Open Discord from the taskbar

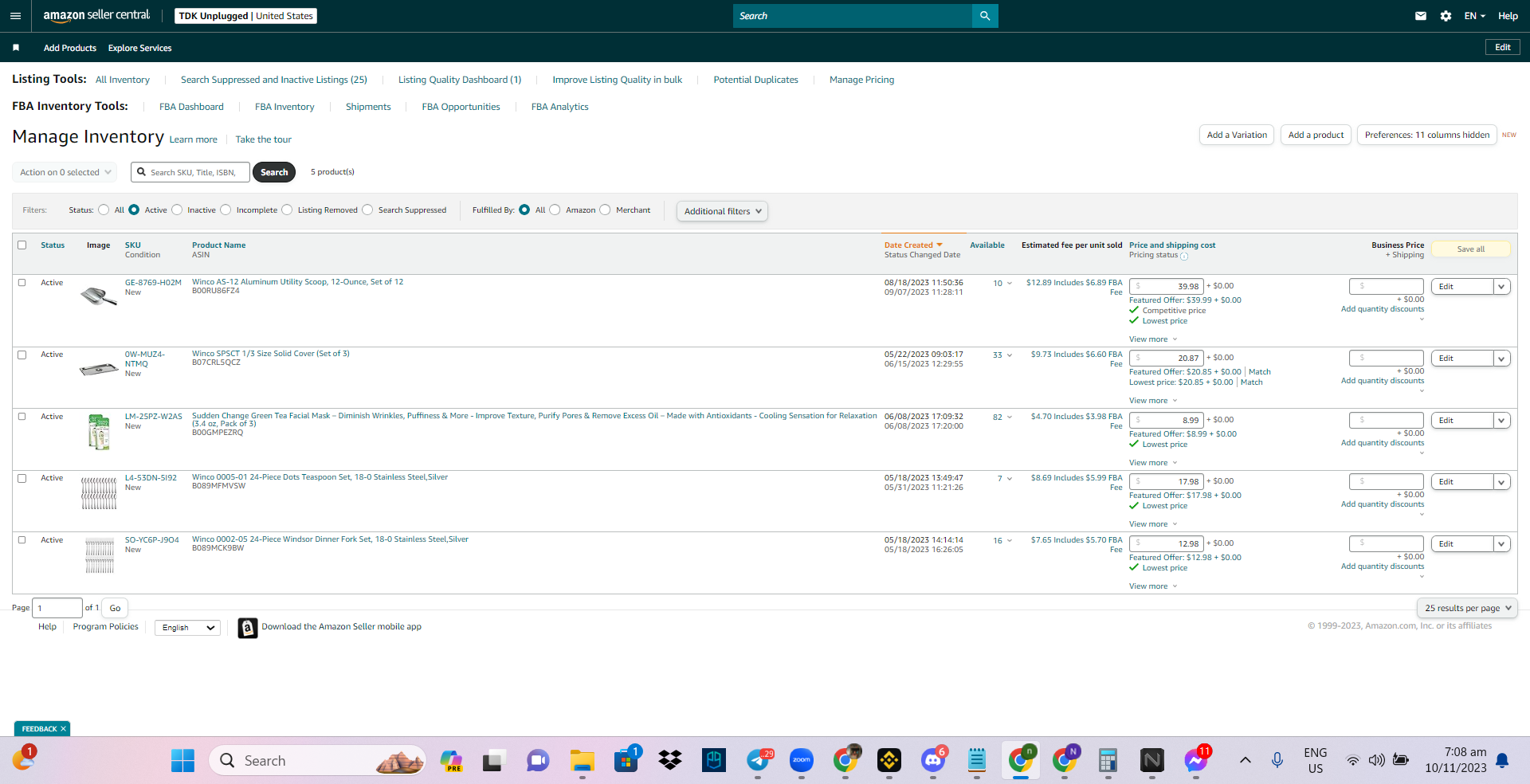click(x=933, y=761)
